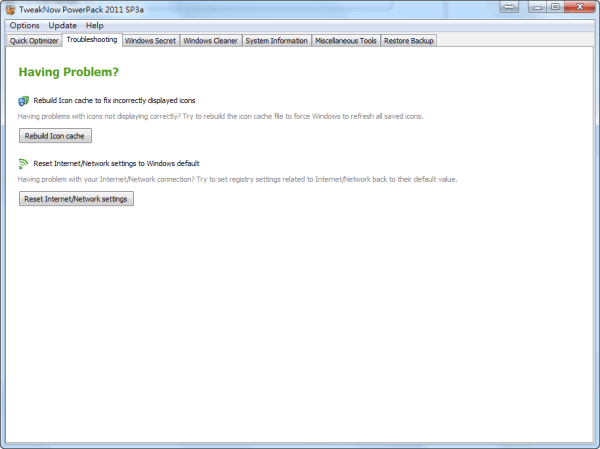Show the System Information tab

click(276, 41)
